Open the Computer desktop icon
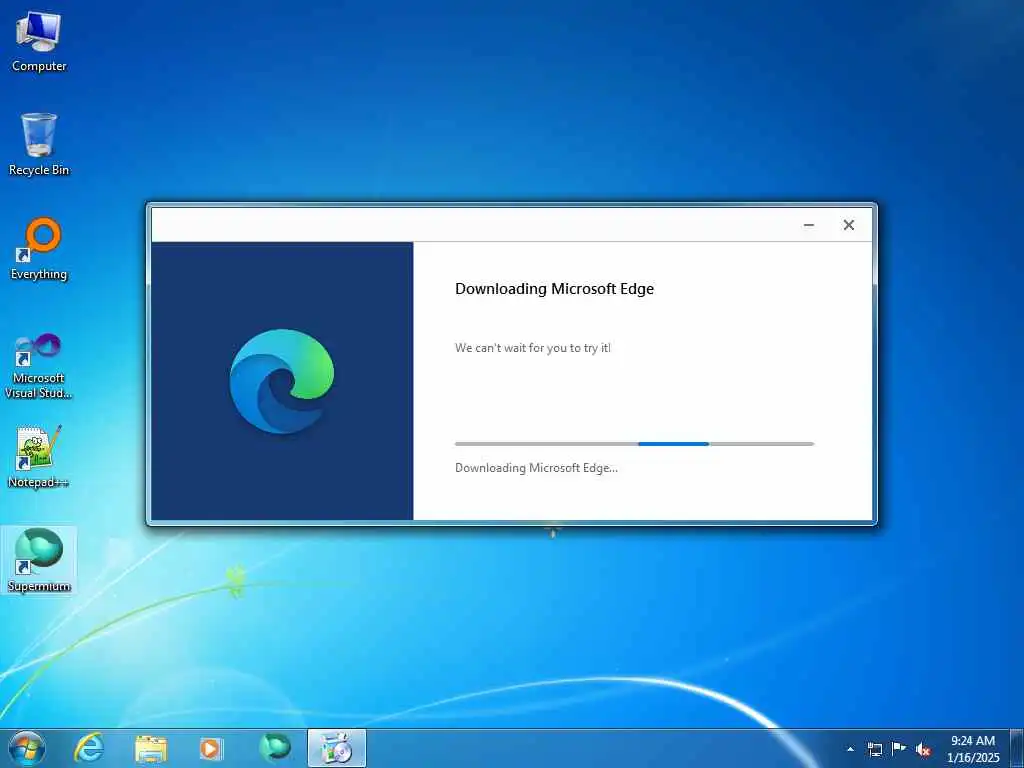 point(39,40)
